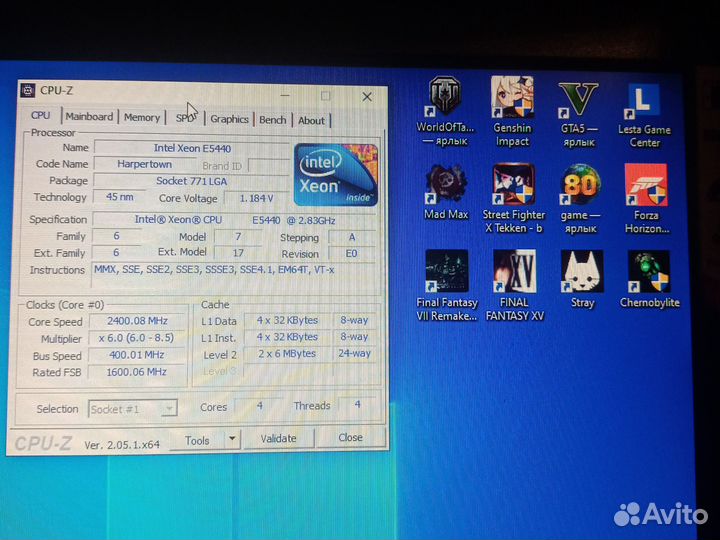Select the FINAL FANTASY XV icon

[514, 272]
